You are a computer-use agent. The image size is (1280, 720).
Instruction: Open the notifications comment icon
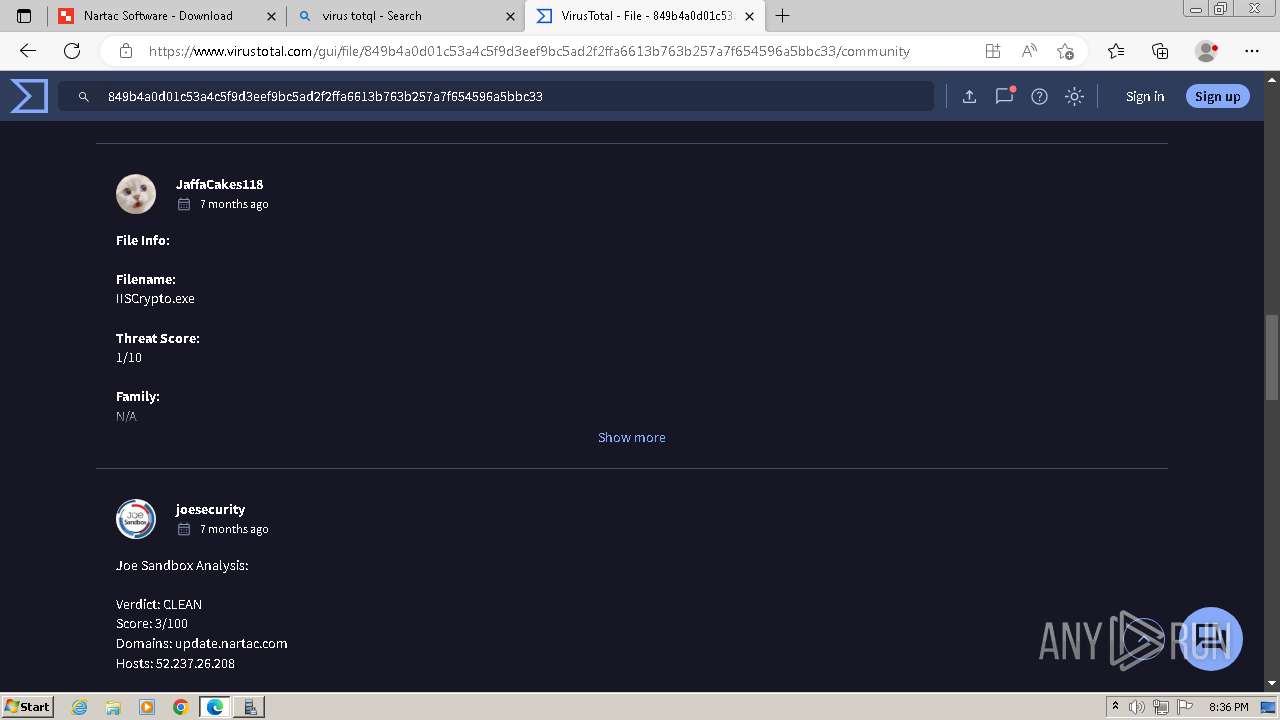(1004, 96)
